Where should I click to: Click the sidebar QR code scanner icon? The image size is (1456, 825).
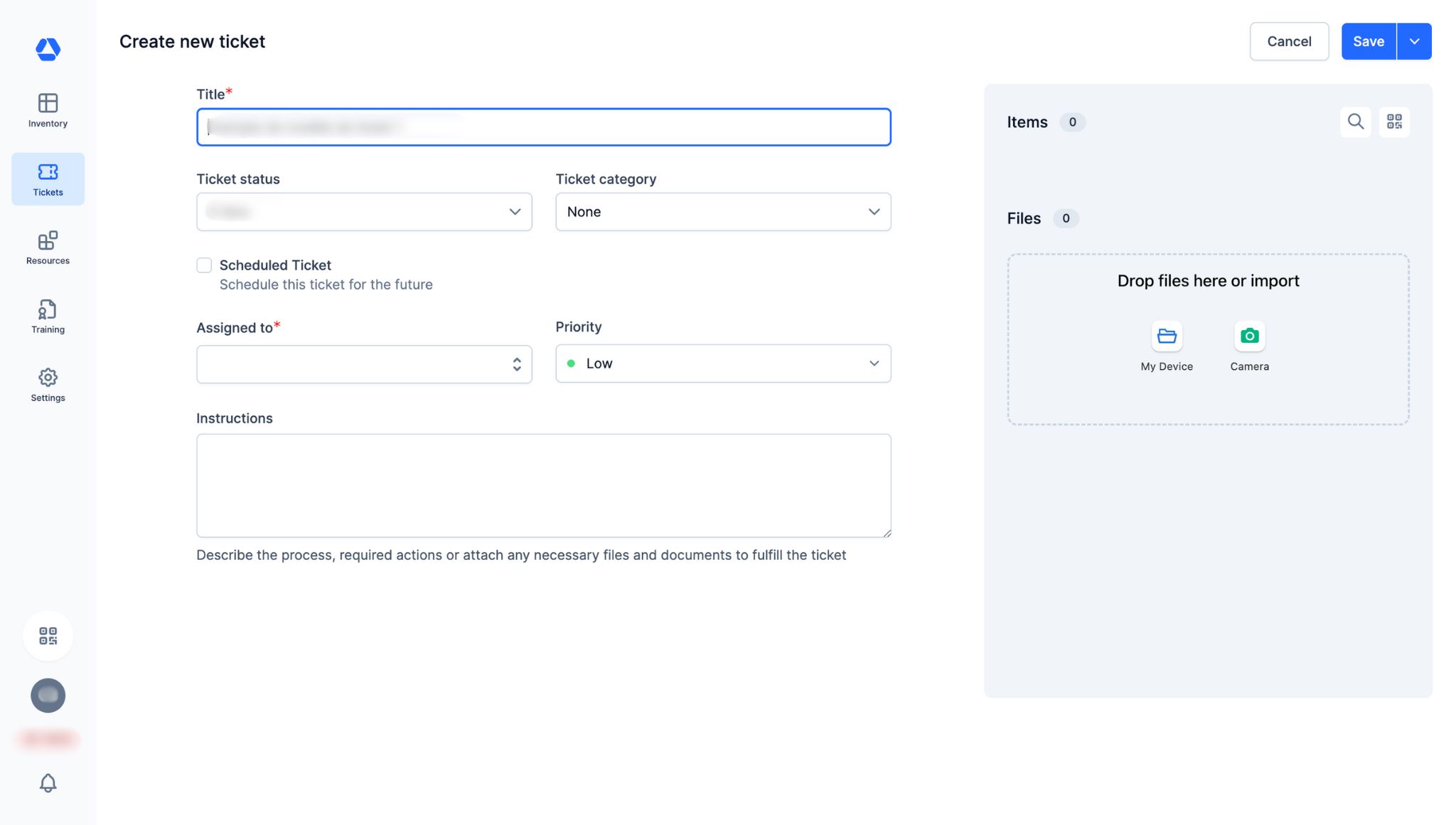click(48, 635)
